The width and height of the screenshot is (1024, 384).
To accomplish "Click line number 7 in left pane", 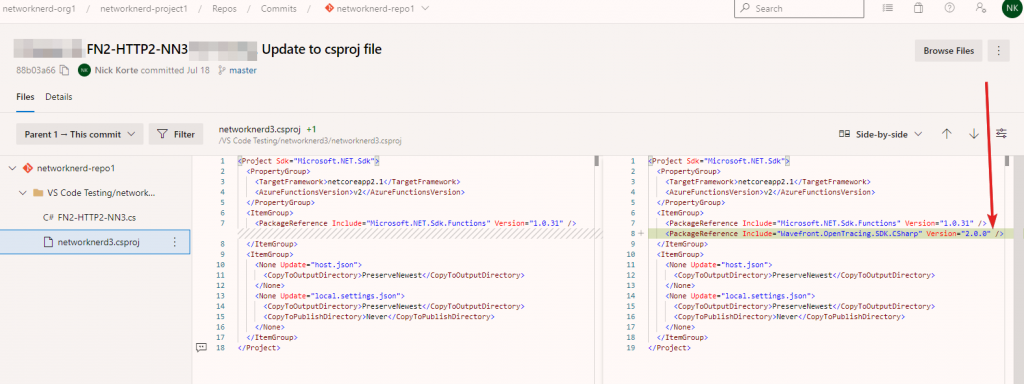I will tap(222, 223).
